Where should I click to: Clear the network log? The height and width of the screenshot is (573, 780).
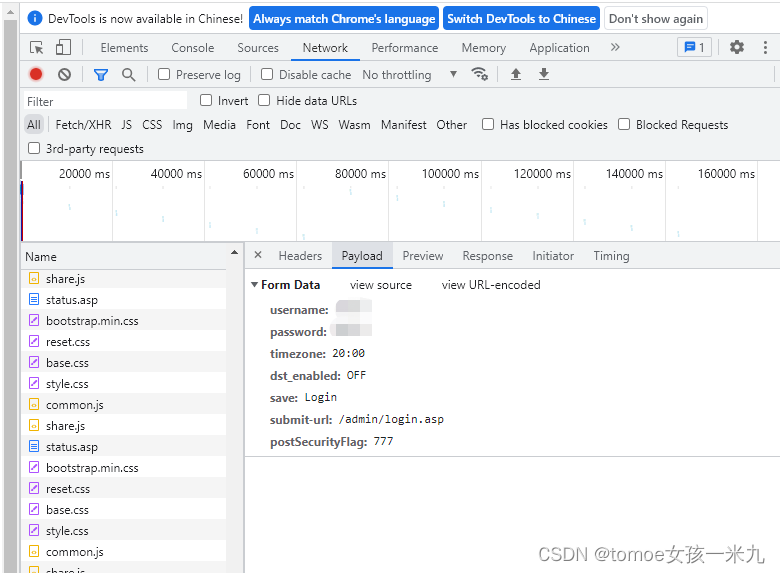point(64,75)
